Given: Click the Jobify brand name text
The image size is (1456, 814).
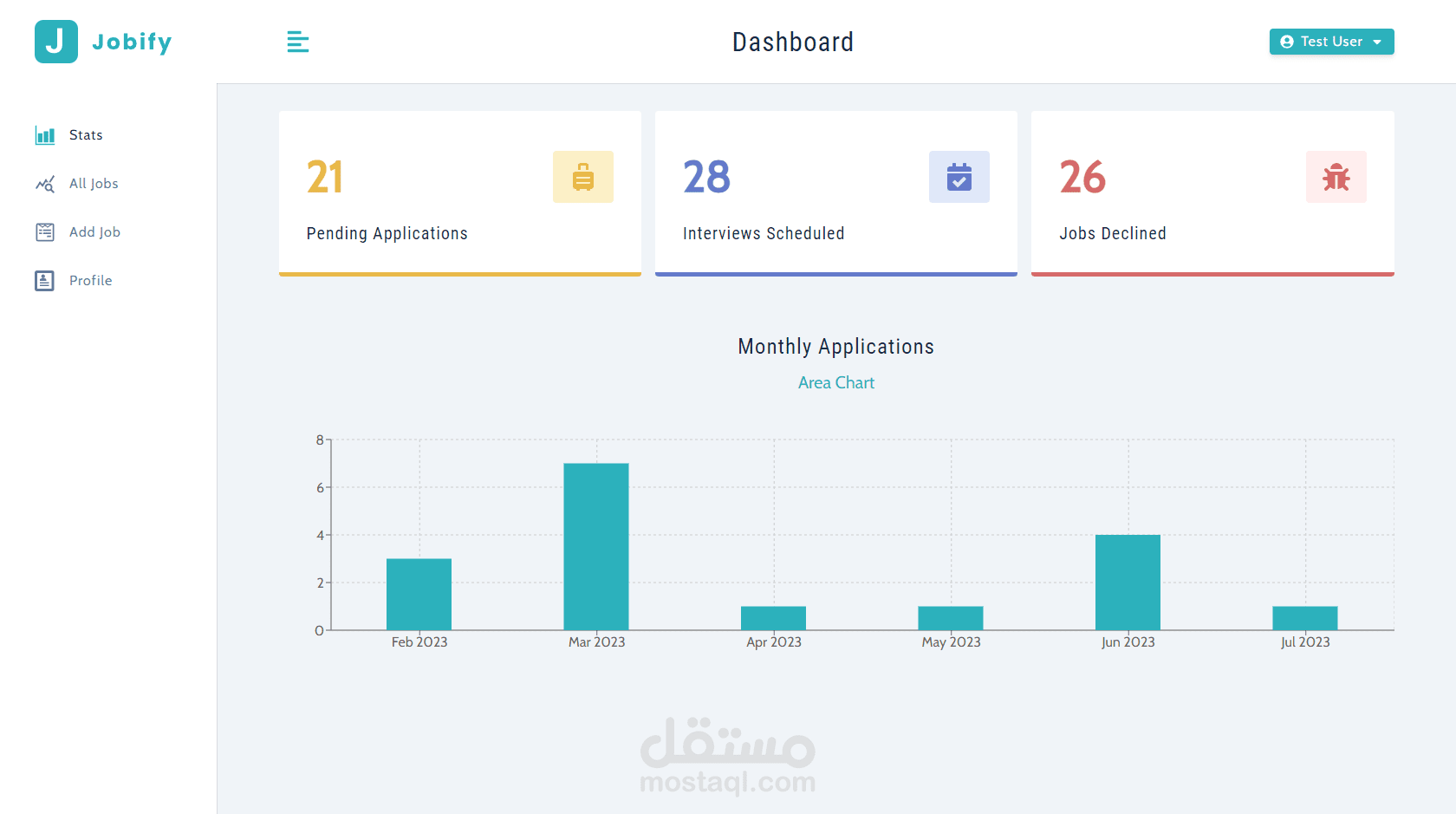Looking at the screenshot, I should 132,42.
